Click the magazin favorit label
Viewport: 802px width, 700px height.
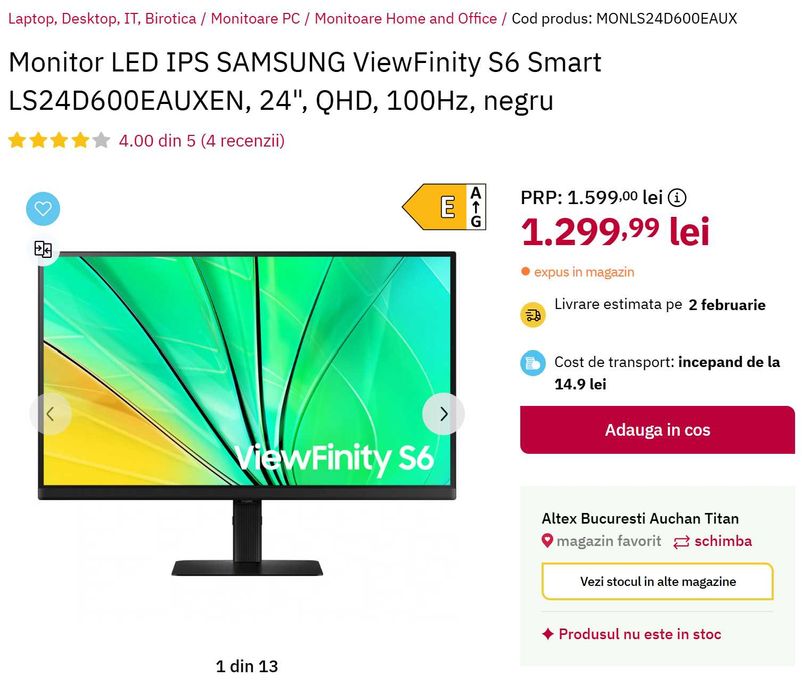[x=609, y=541]
